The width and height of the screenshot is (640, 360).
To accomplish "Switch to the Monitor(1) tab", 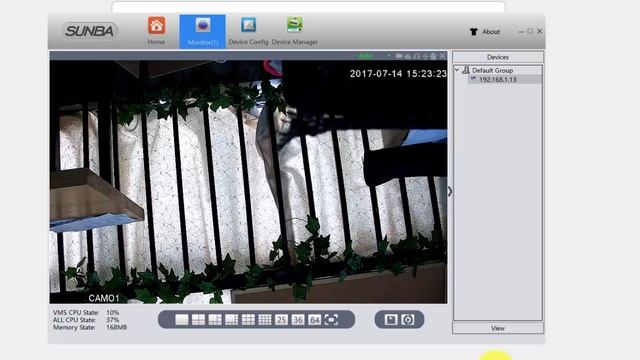I will [202, 31].
